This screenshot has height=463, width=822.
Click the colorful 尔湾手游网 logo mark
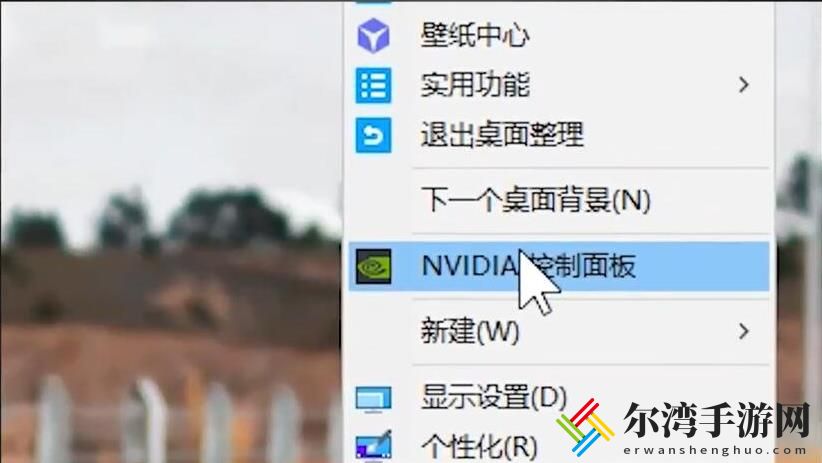(x=585, y=427)
